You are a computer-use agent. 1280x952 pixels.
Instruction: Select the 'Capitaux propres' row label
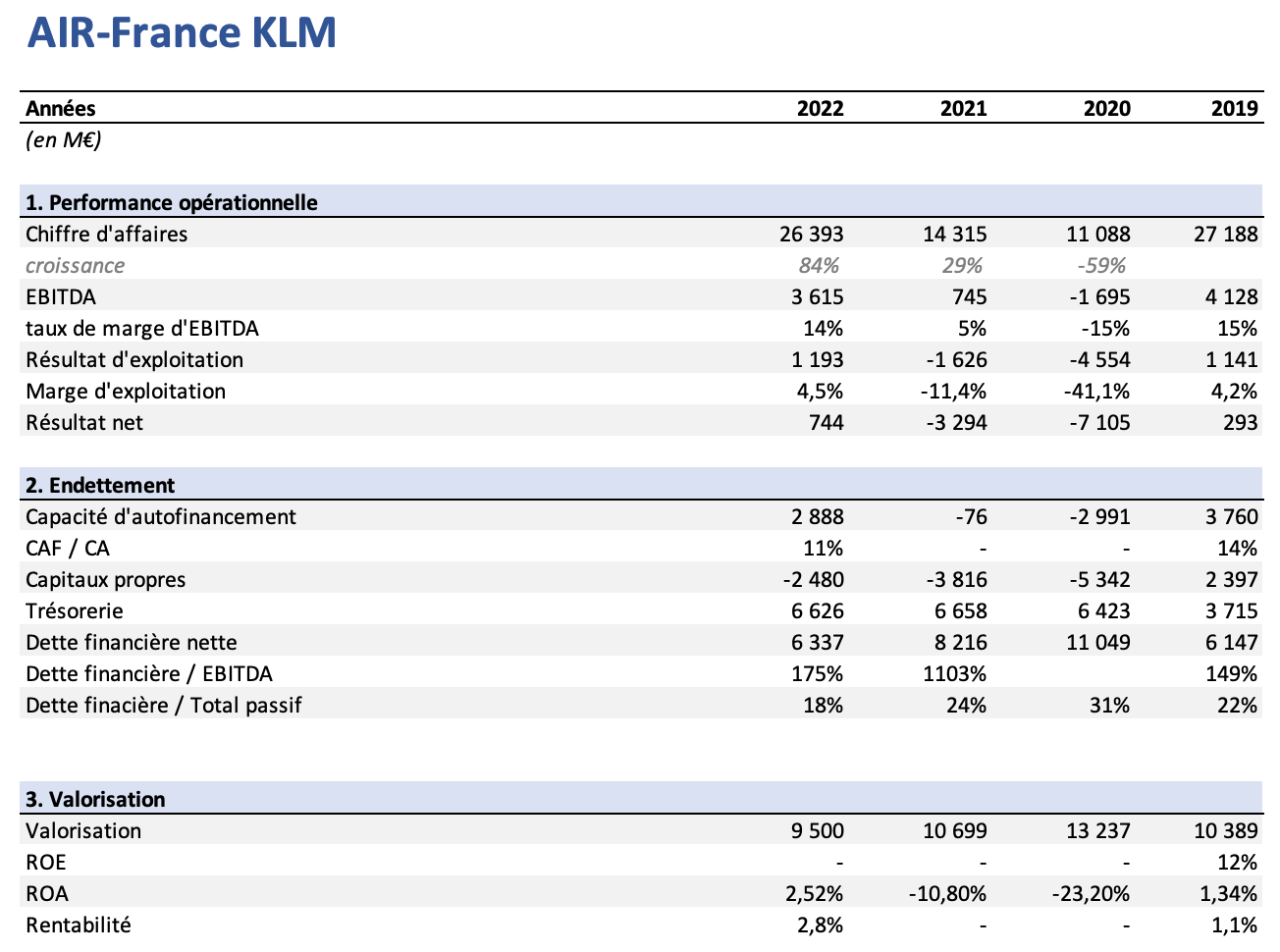(106, 579)
